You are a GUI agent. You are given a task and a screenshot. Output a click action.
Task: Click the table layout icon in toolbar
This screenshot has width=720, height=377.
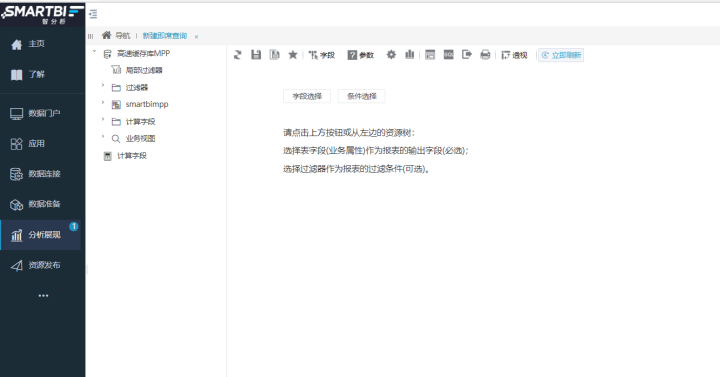click(430, 55)
